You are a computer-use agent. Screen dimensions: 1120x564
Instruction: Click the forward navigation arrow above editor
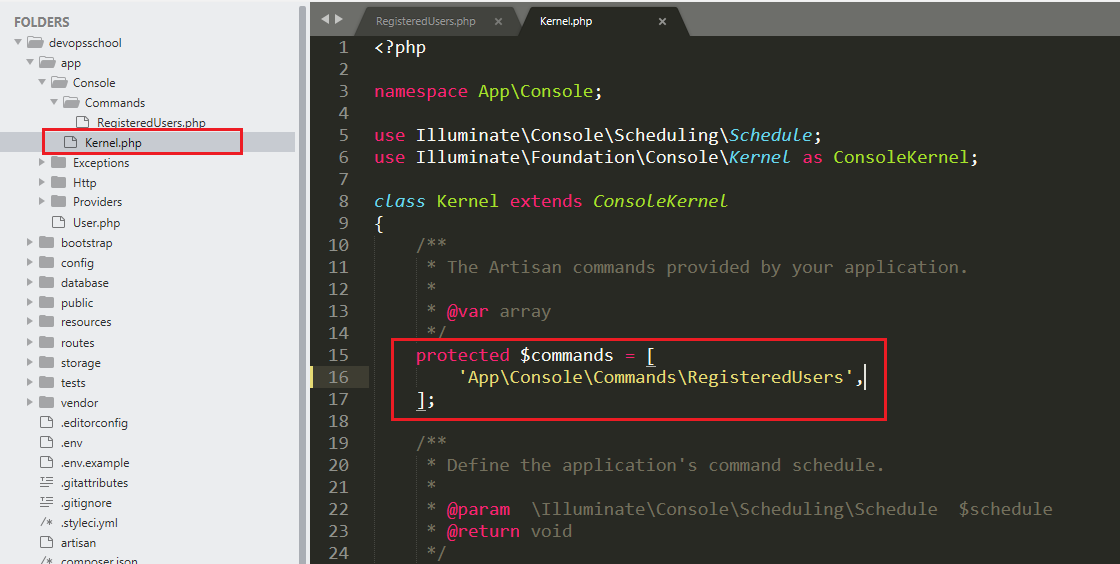click(x=338, y=20)
